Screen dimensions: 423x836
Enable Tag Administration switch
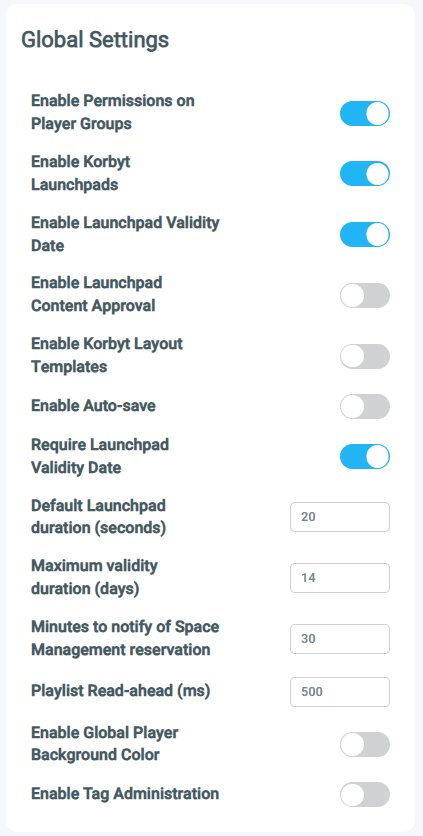(365, 794)
